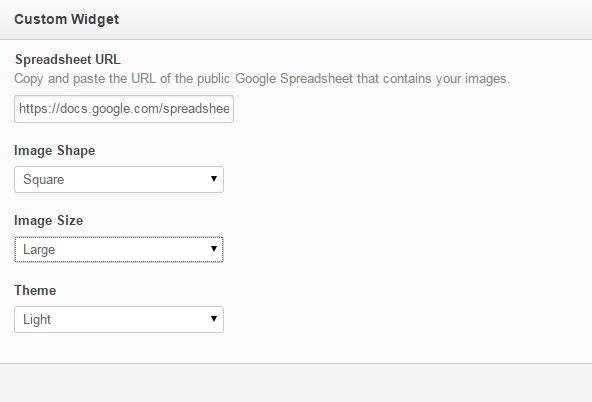Click the blank header bar beside Custom Widget
Viewport: 592px width, 402px height.
pyautogui.click(x=355, y=19)
